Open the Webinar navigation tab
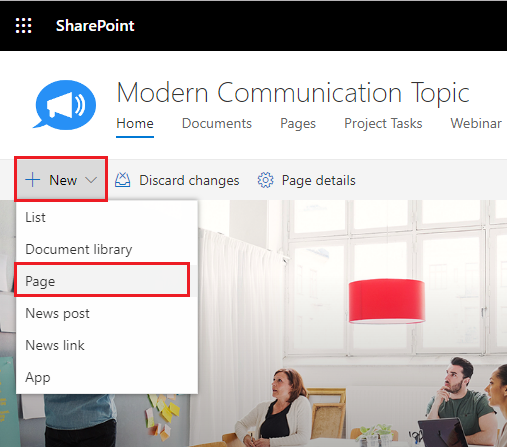This screenshot has width=507, height=447. (476, 124)
